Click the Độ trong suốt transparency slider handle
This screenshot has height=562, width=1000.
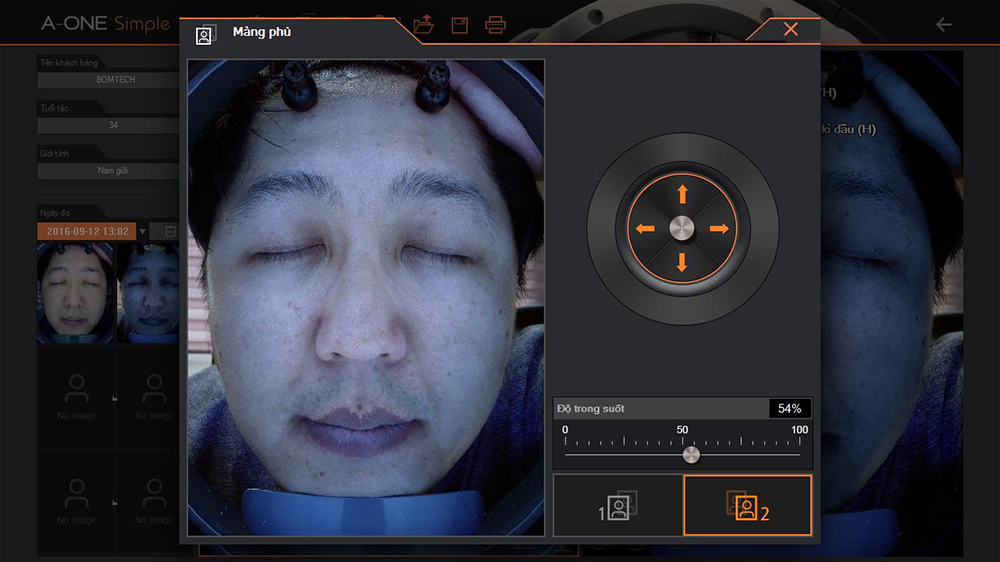[x=691, y=455]
